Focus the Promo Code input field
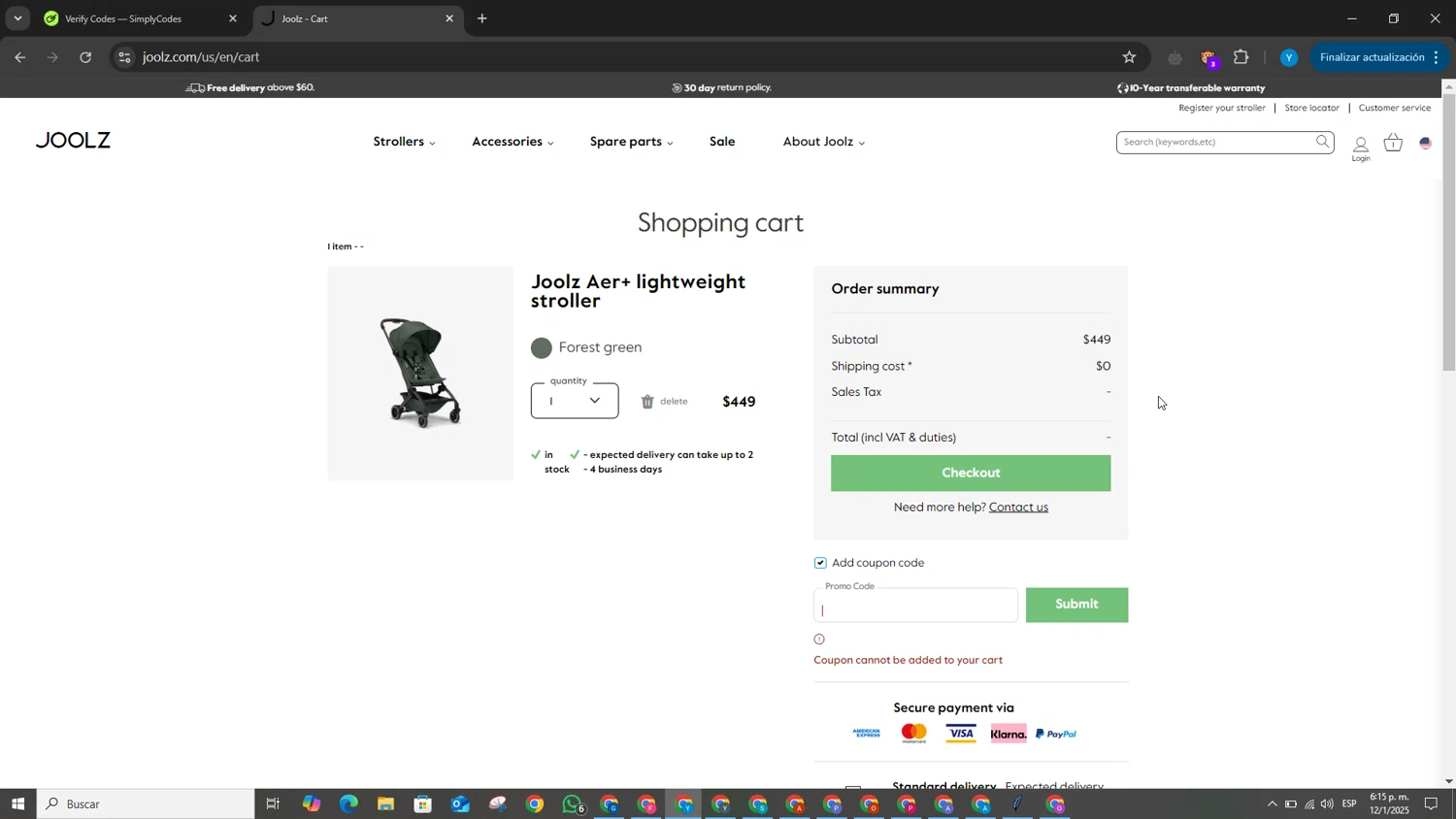The height and width of the screenshot is (819, 1456). point(915,606)
